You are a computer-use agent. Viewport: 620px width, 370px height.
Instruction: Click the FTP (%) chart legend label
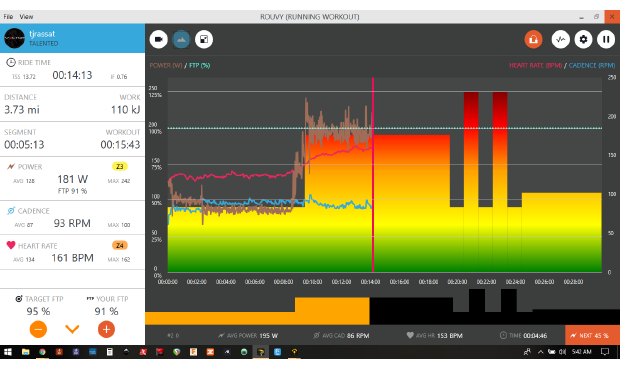coord(199,66)
